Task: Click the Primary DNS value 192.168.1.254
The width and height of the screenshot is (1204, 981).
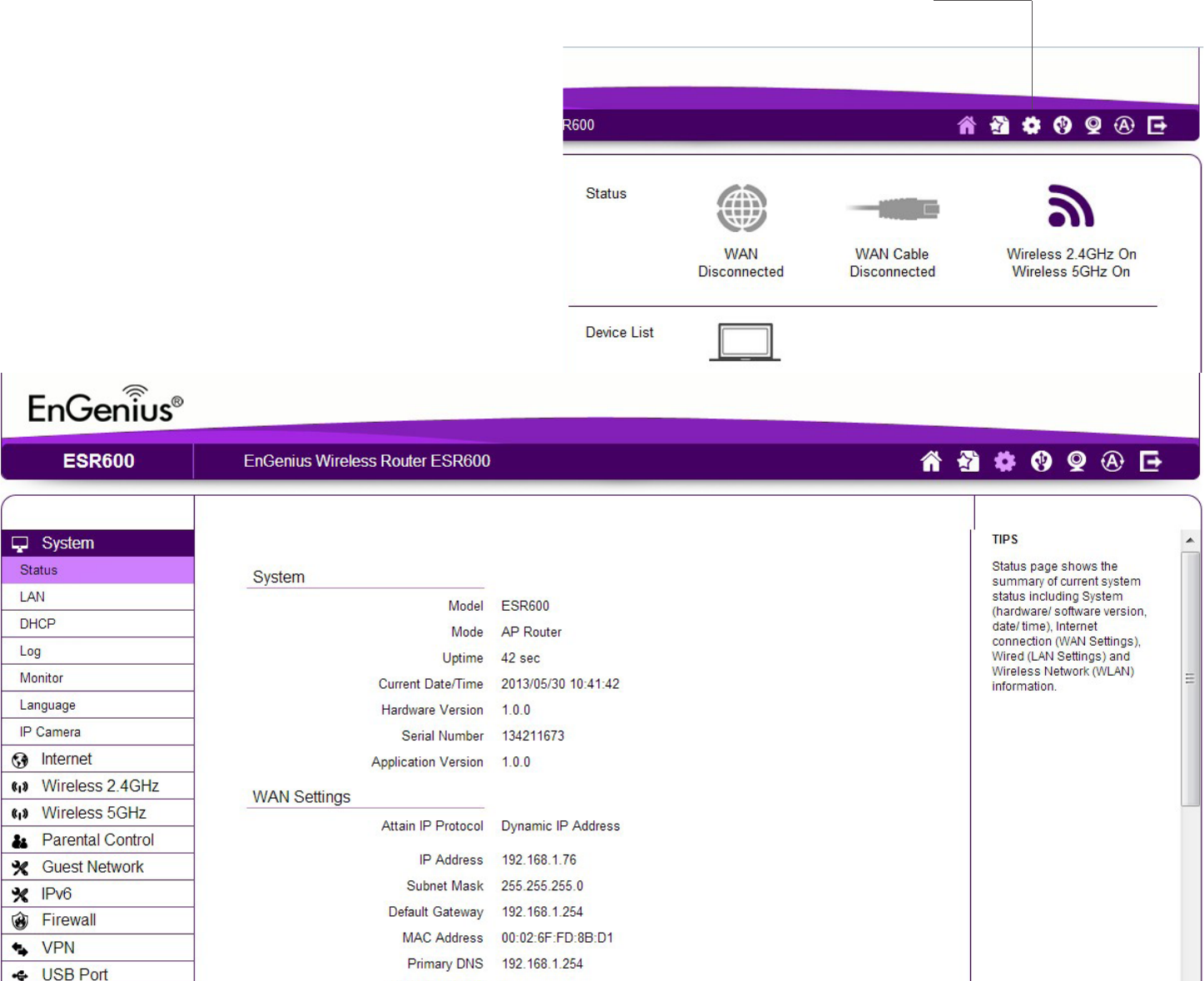Action: pyautogui.click(x=542, y=964)
